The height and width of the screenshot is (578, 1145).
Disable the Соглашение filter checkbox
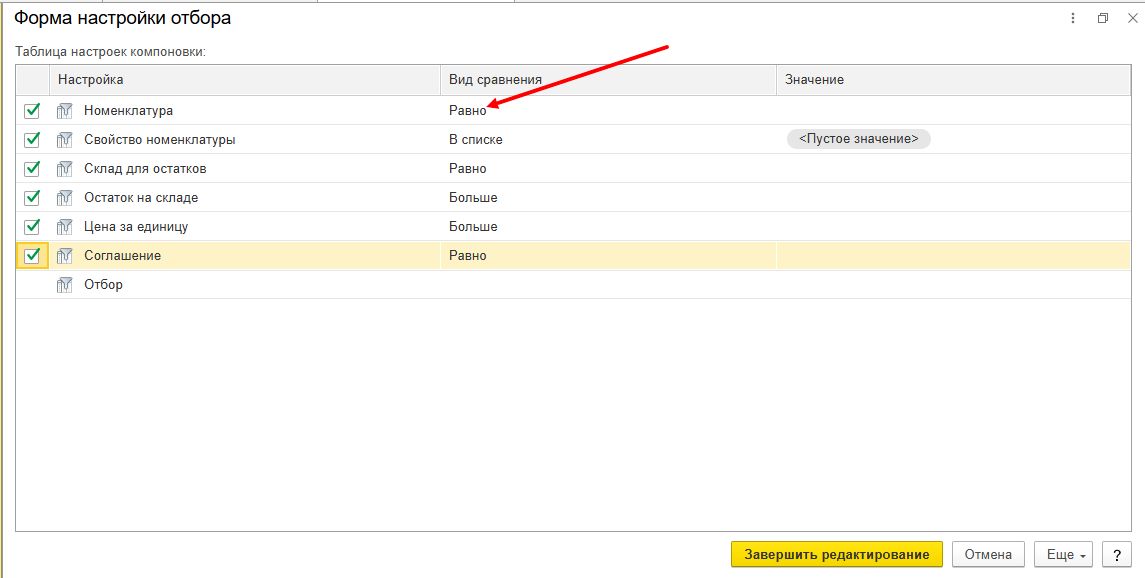click(x=32, y=256)
